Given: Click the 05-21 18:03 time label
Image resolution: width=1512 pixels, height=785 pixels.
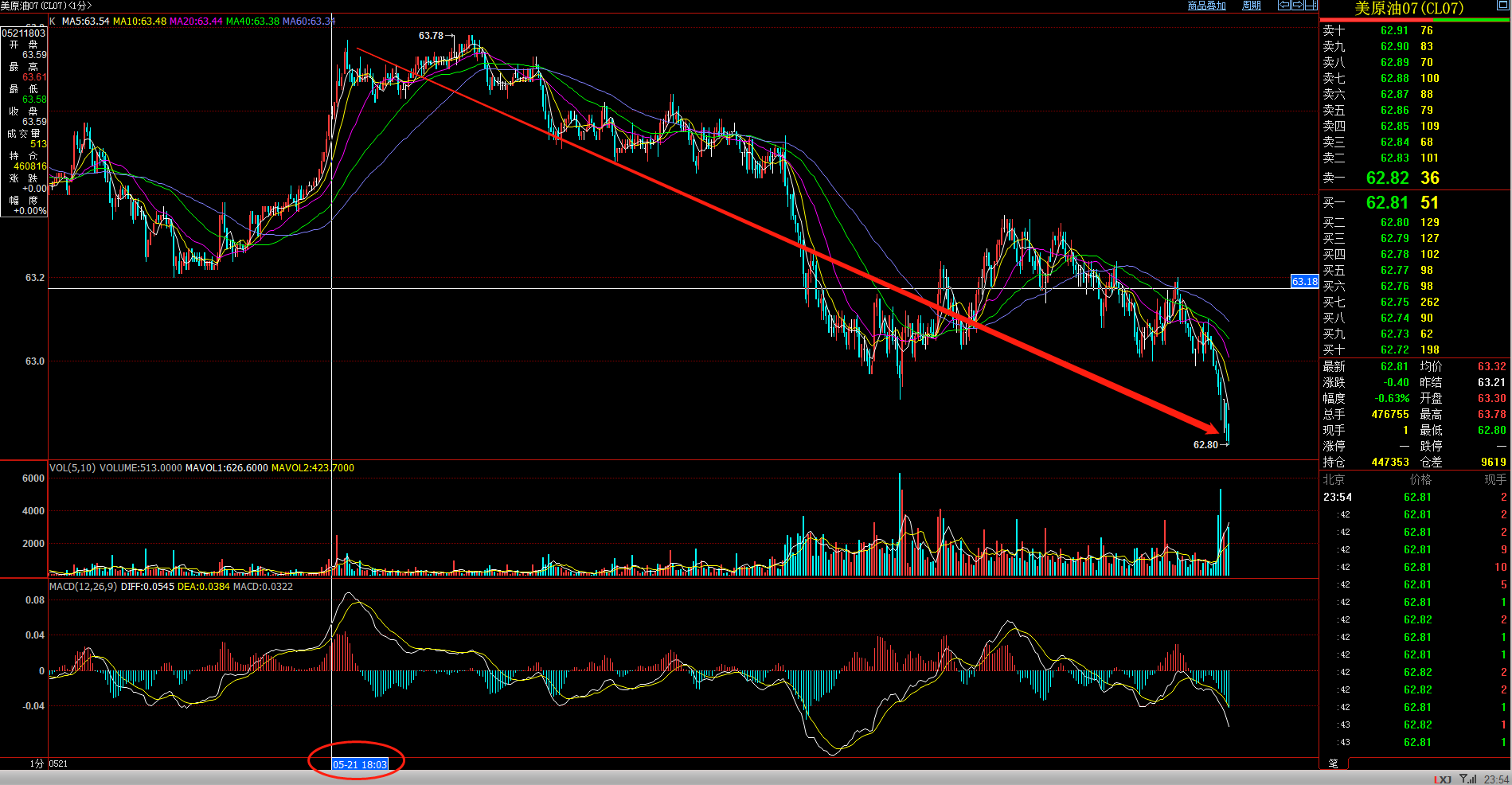Looking at the screenshot, I should (x=360, y=765).
